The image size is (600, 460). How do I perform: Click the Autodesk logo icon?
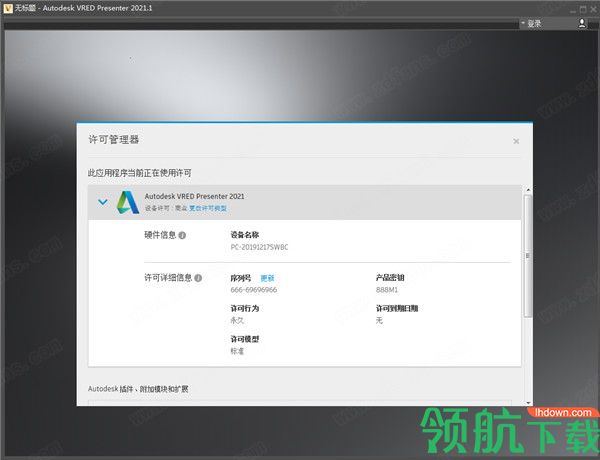128,202
